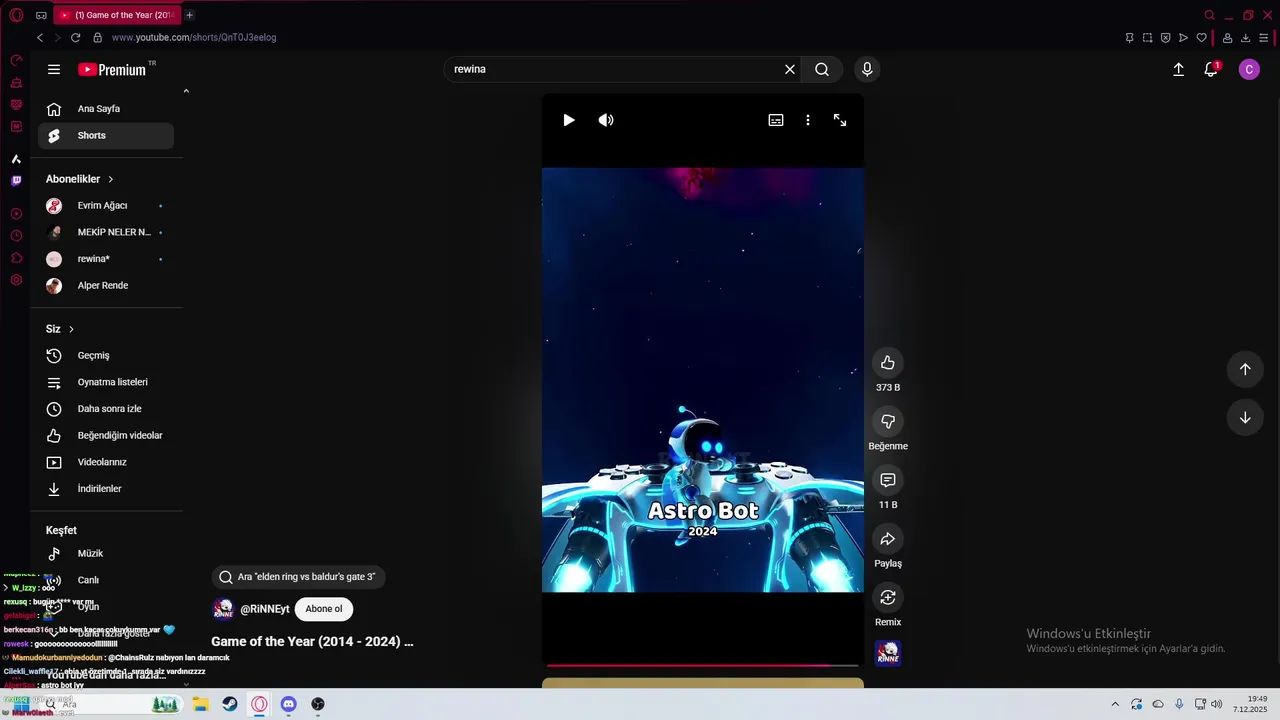Go back with the browser back arrow
This screenshot has width=1280, height=720.
coord(40,38)
